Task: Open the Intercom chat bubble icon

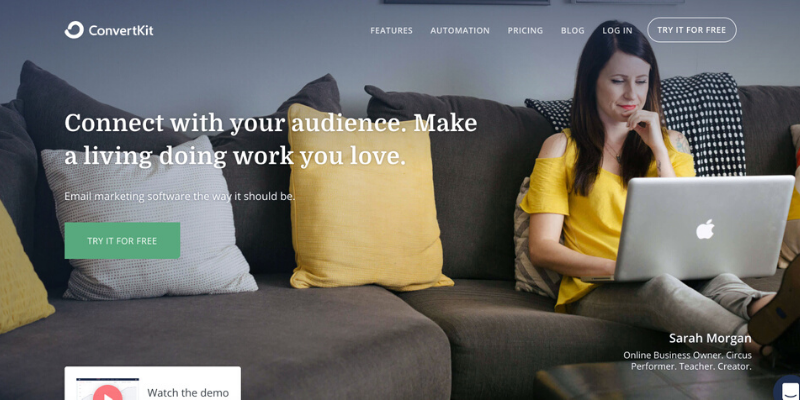Action: click(788, 389)
